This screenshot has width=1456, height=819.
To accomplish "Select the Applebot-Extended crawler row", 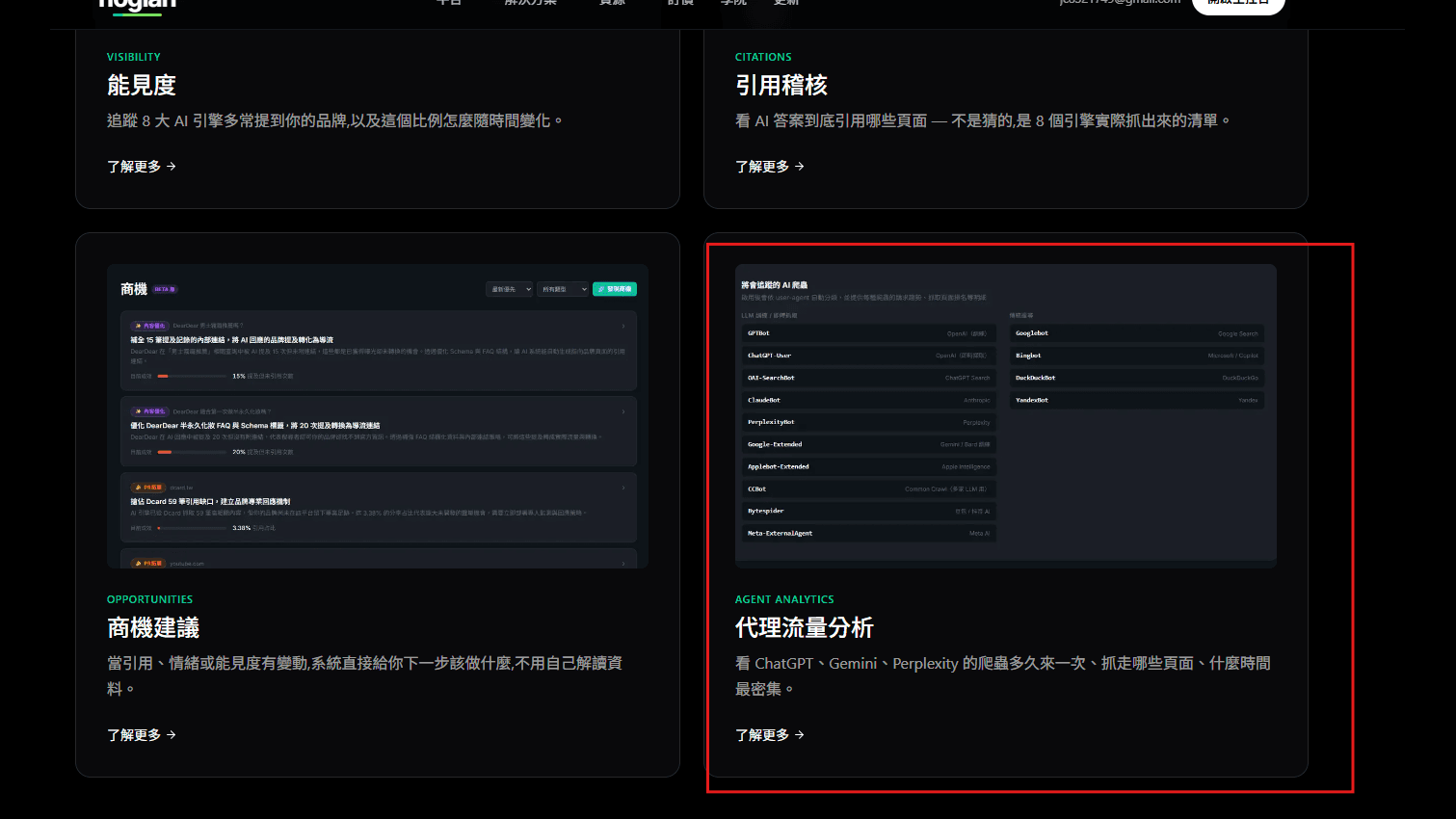I will point(868,466).
